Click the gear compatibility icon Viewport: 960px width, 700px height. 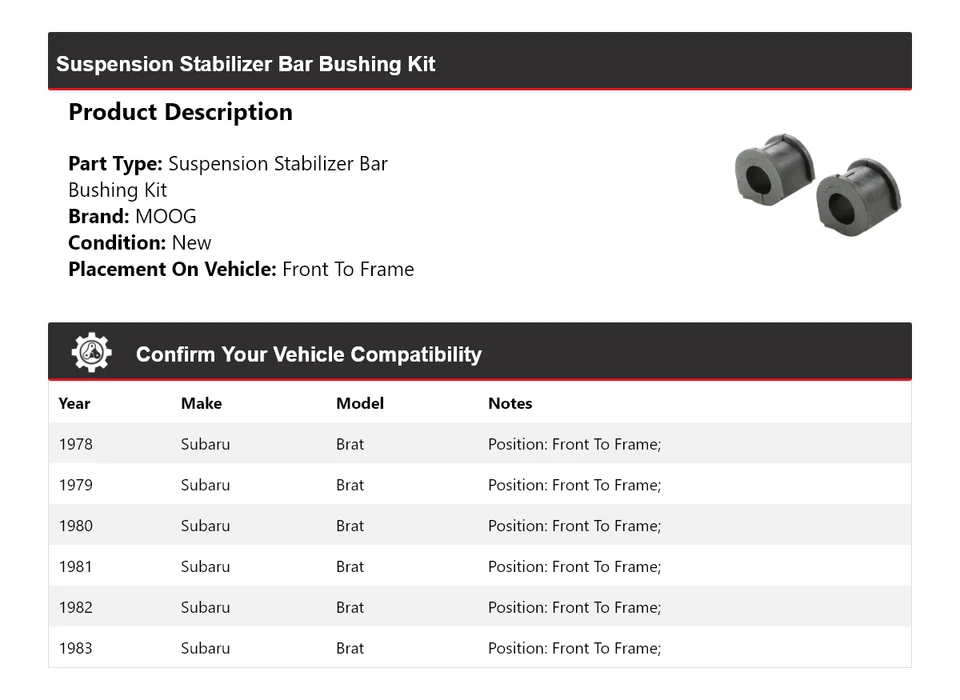pos(92,353)
